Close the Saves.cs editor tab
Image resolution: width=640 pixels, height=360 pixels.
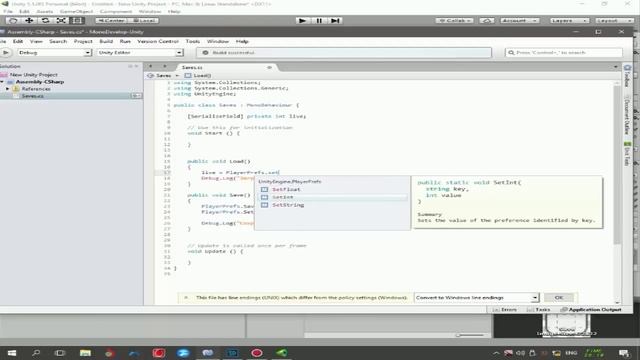pyautogui.click(x=269, y=67)
